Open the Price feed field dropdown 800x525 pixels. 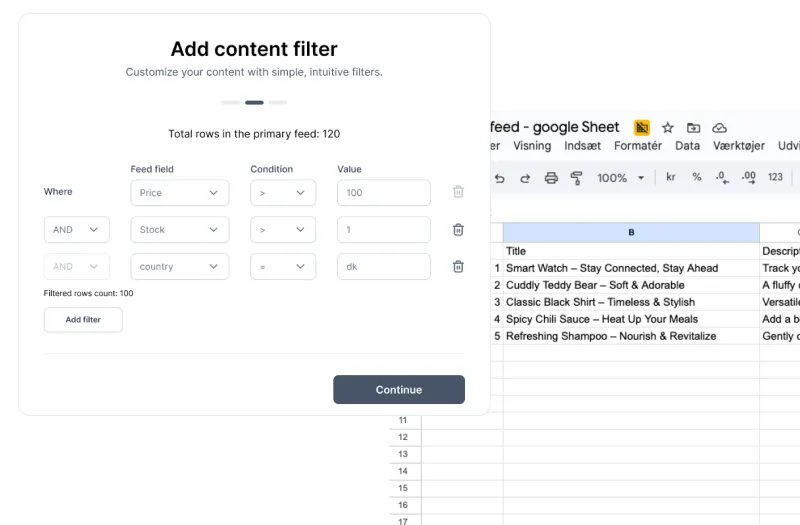tap(180, 193)
